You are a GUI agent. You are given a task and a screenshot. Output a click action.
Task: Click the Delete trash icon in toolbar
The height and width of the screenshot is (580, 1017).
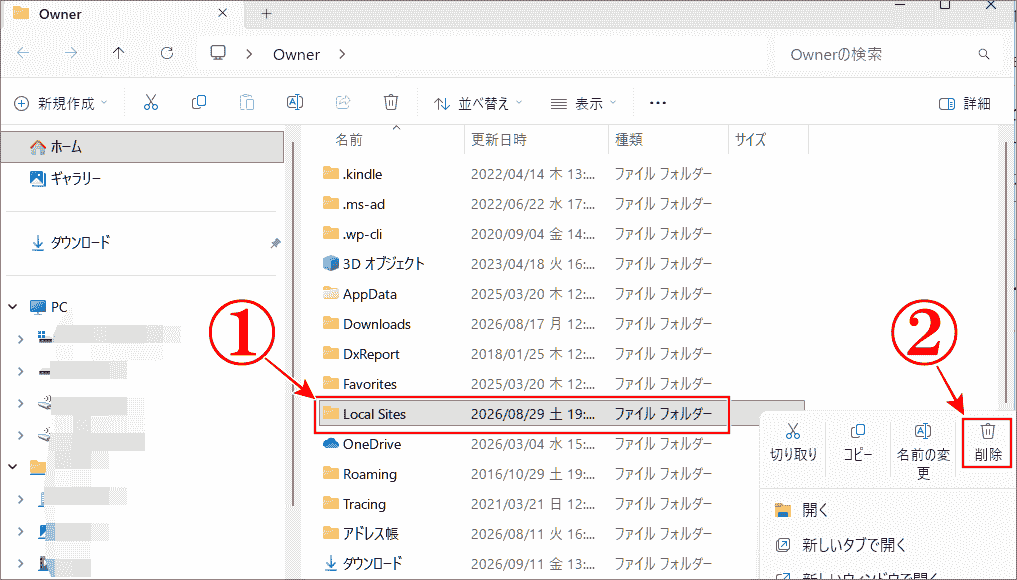(x=390, y=103)
